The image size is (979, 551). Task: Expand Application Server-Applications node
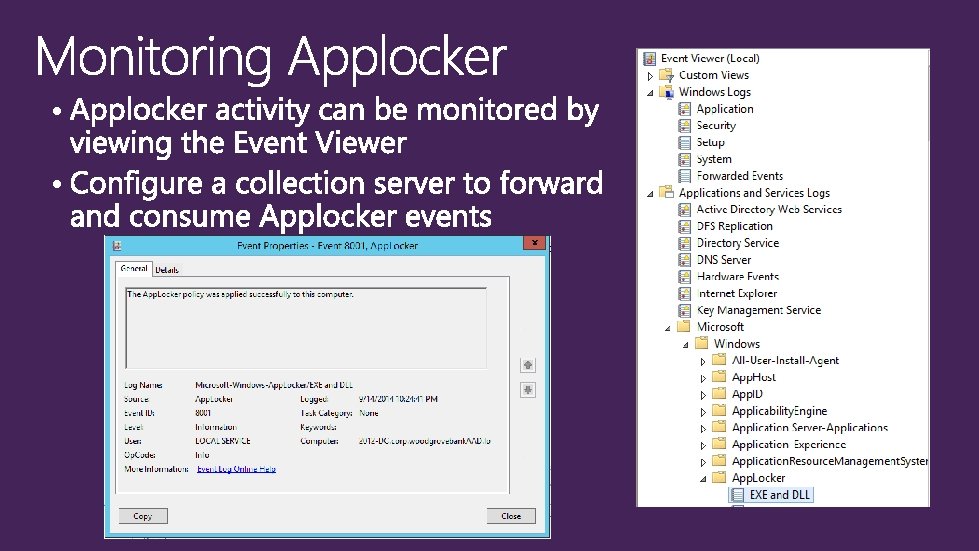(x=703, y=429)
